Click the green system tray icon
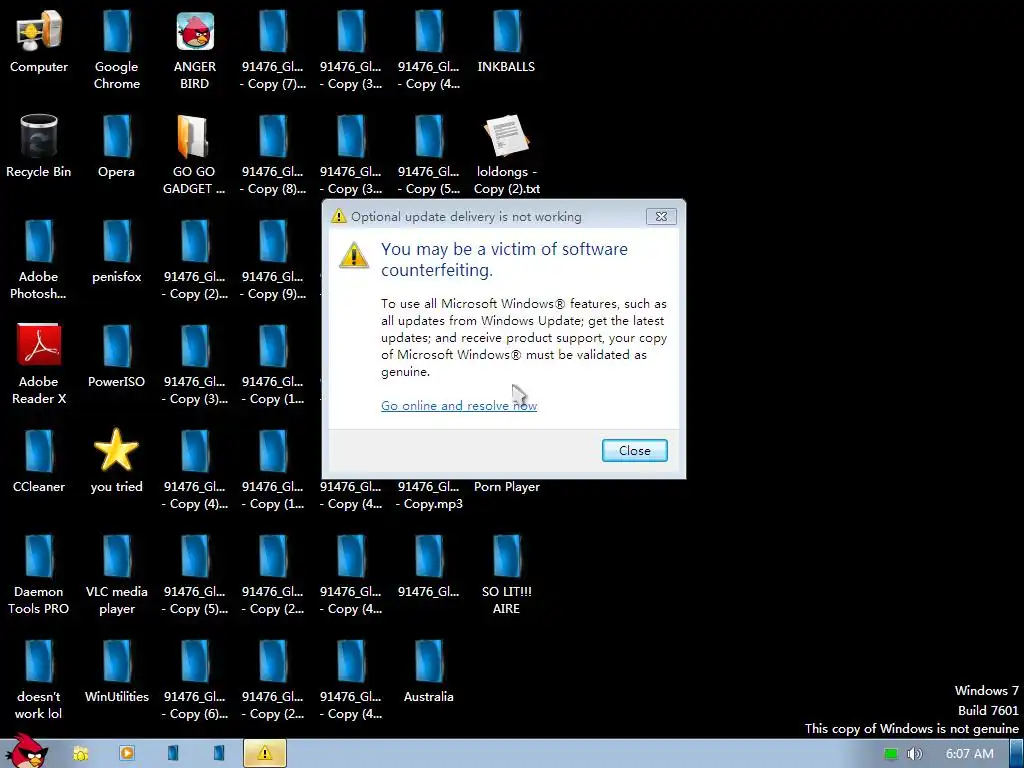The image size is (1024, 768). 891,754
